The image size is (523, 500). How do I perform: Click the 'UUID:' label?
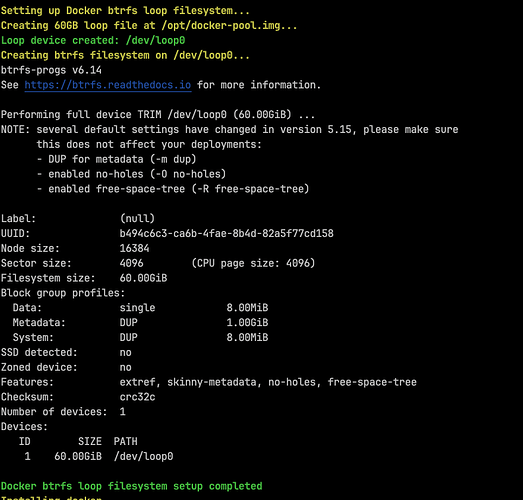[15, 233]
